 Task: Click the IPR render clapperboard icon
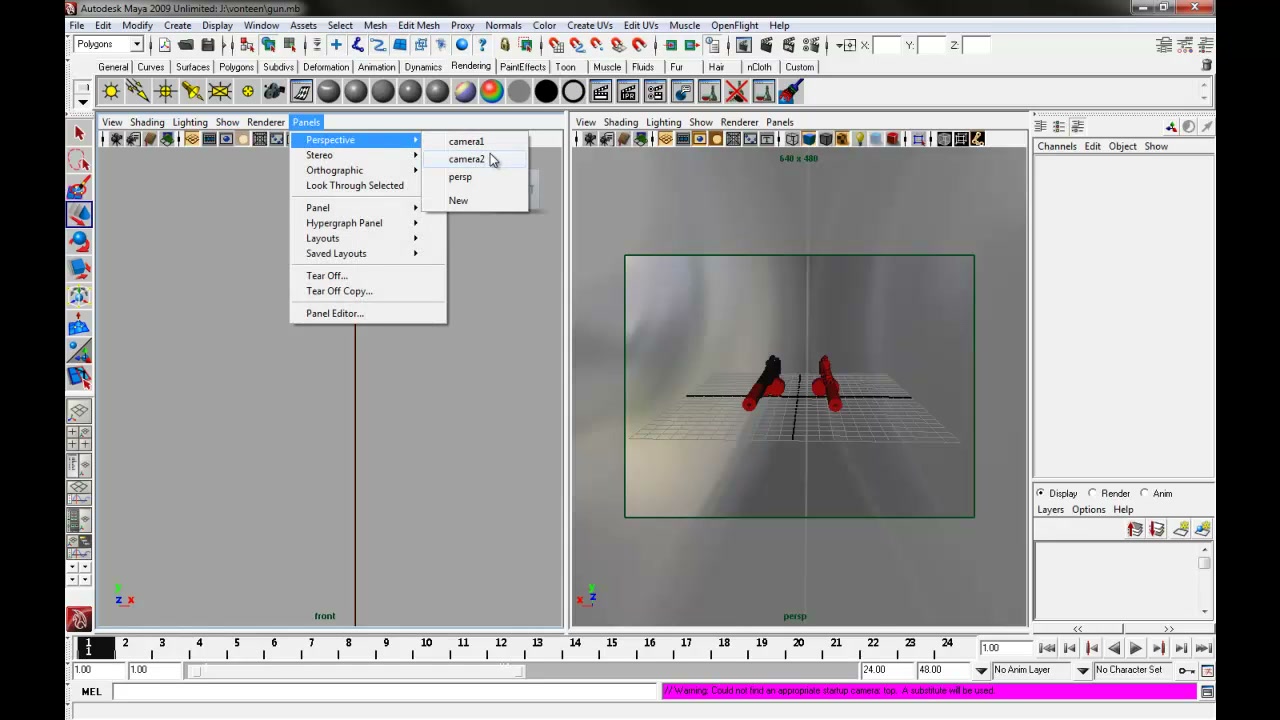click(627, 92)
